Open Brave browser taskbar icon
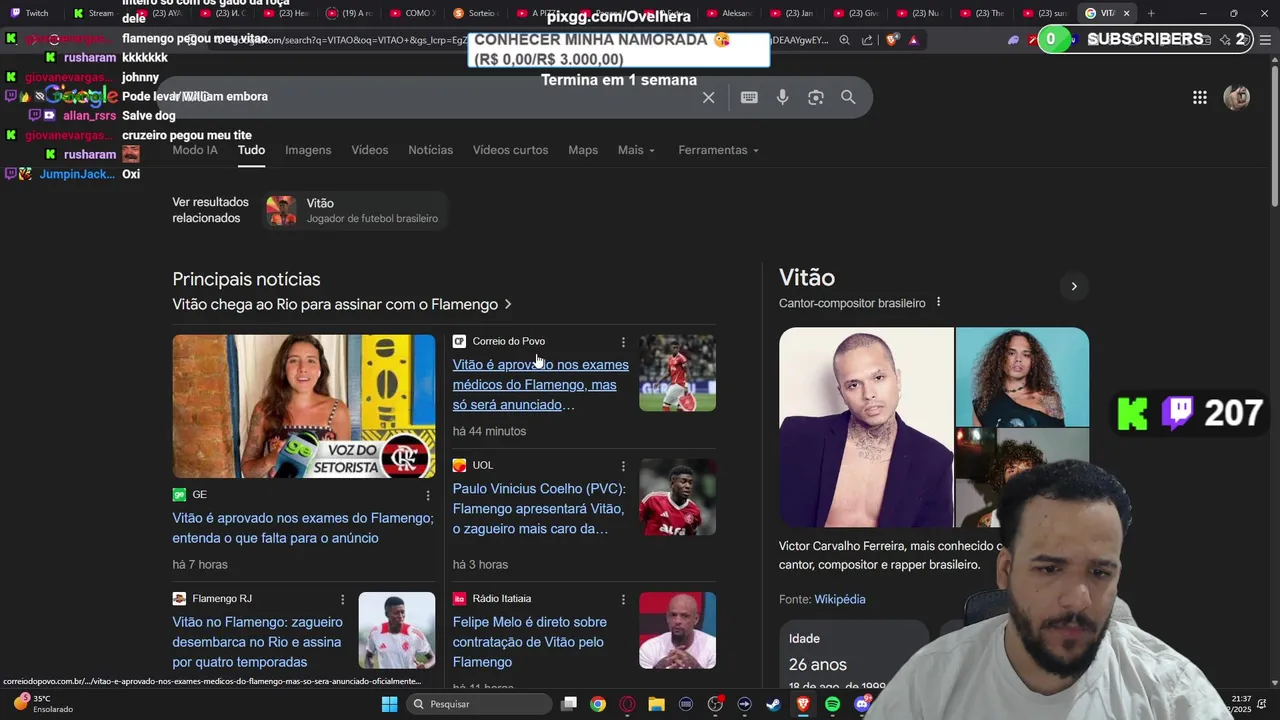Screen dimensions: 1280x720 pyautogui.click(x=803, y=704)
